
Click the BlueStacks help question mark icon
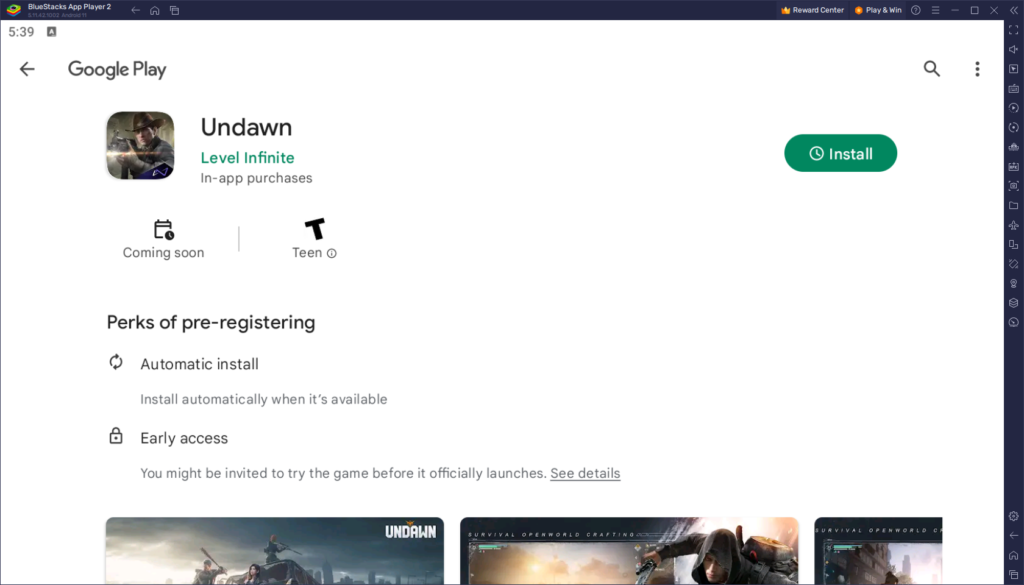click(916, 10)
